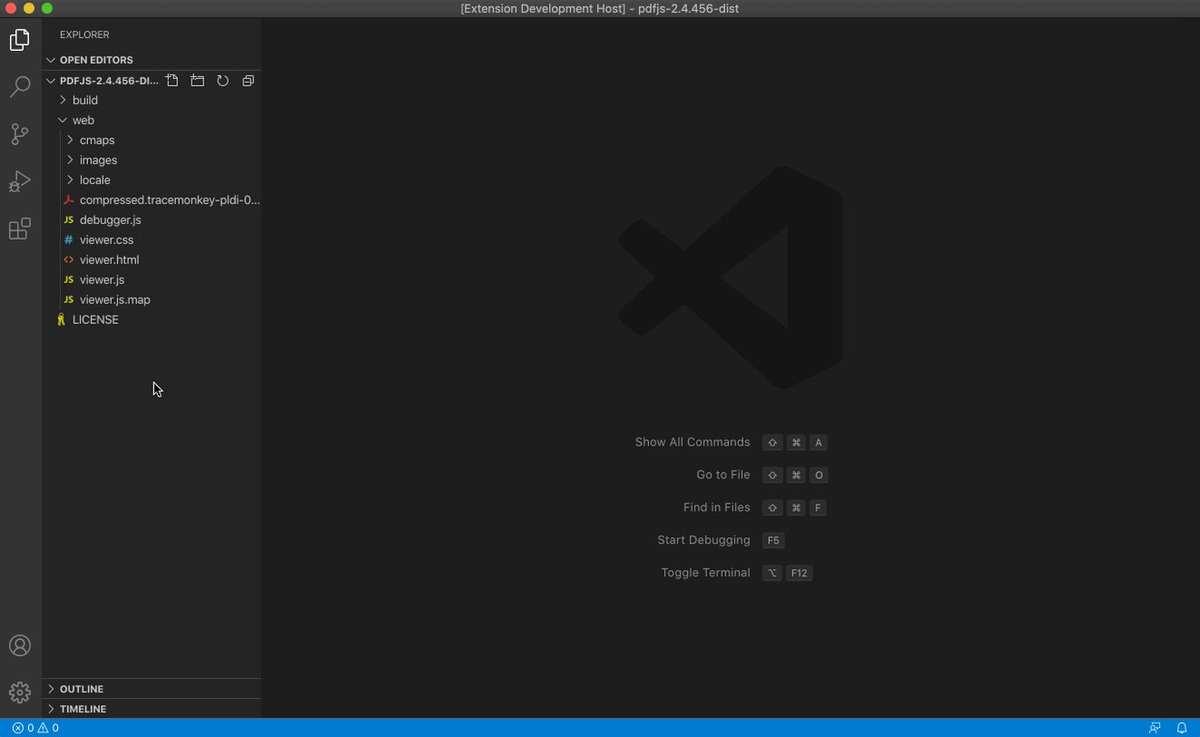The width and height of the screenshot is (1200, 737).
Task: Click the license icon beside LICENSE
Action: [61, 320]
